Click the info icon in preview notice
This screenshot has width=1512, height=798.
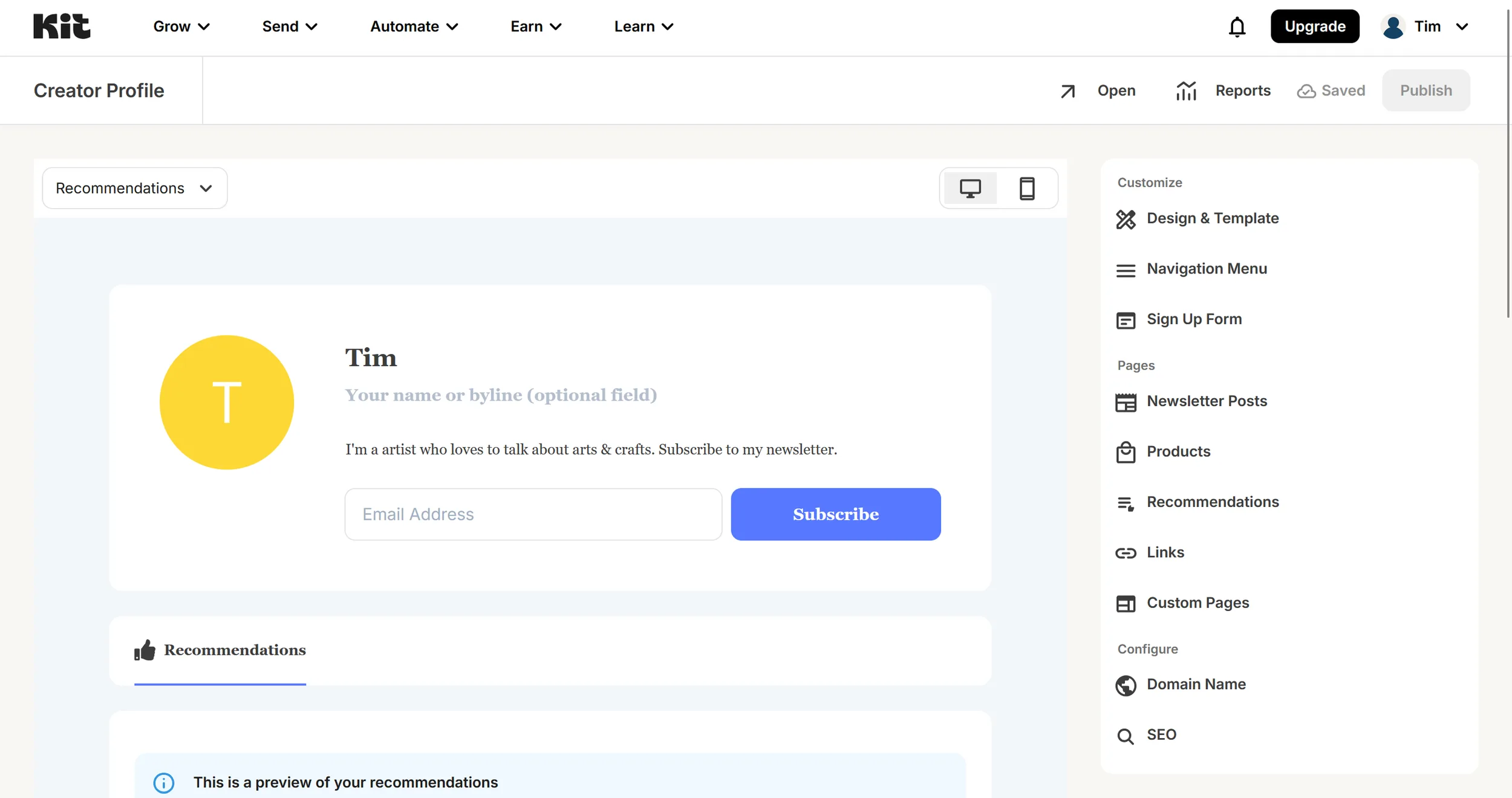164,782
